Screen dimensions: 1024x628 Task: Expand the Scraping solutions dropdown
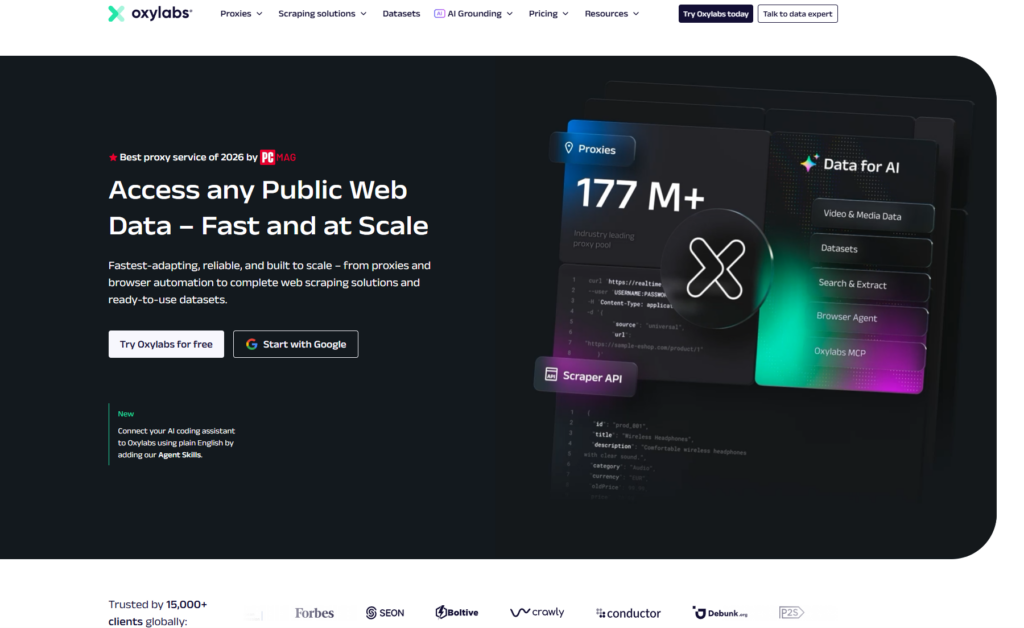[x=323, y=14]
